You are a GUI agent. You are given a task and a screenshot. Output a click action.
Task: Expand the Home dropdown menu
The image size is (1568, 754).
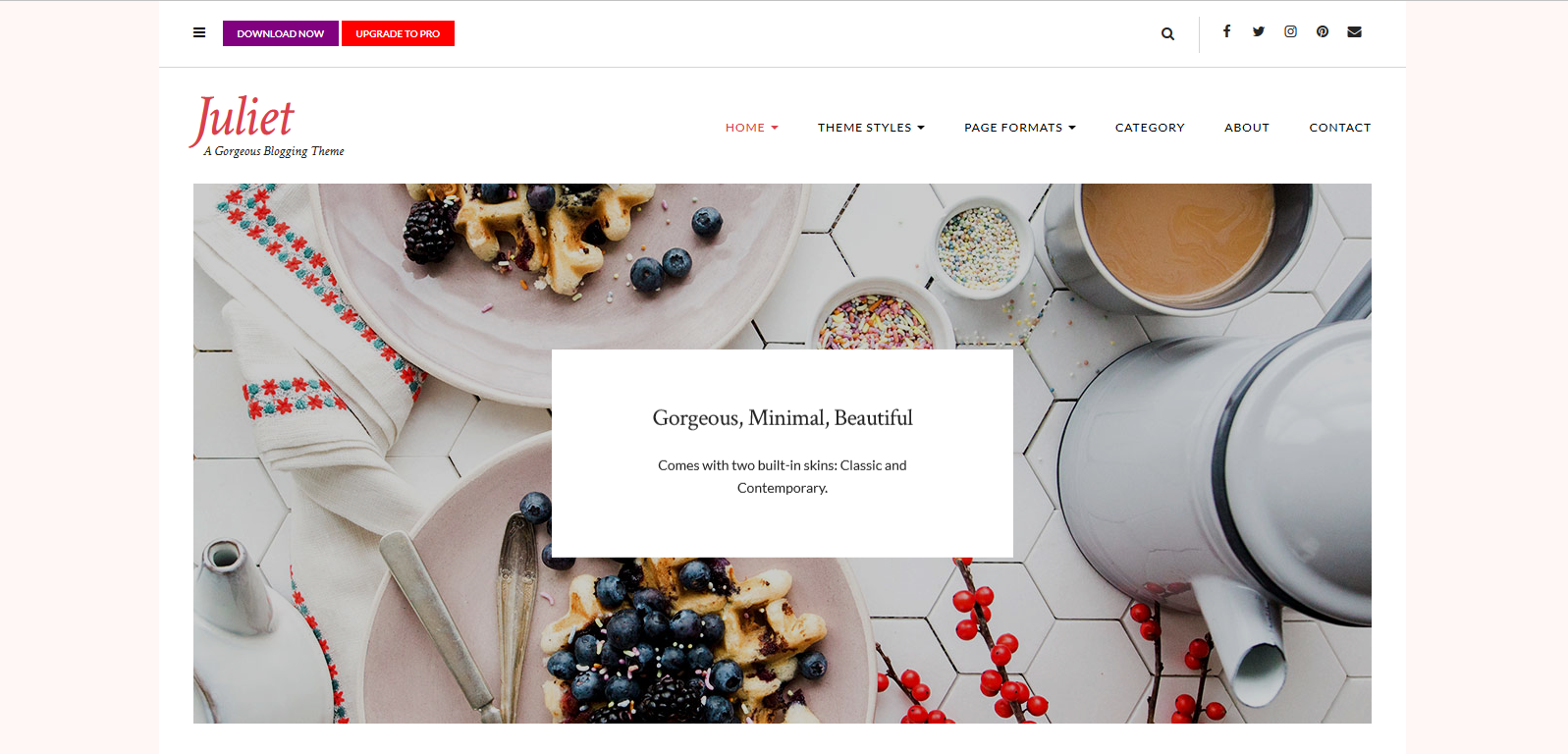751,128
